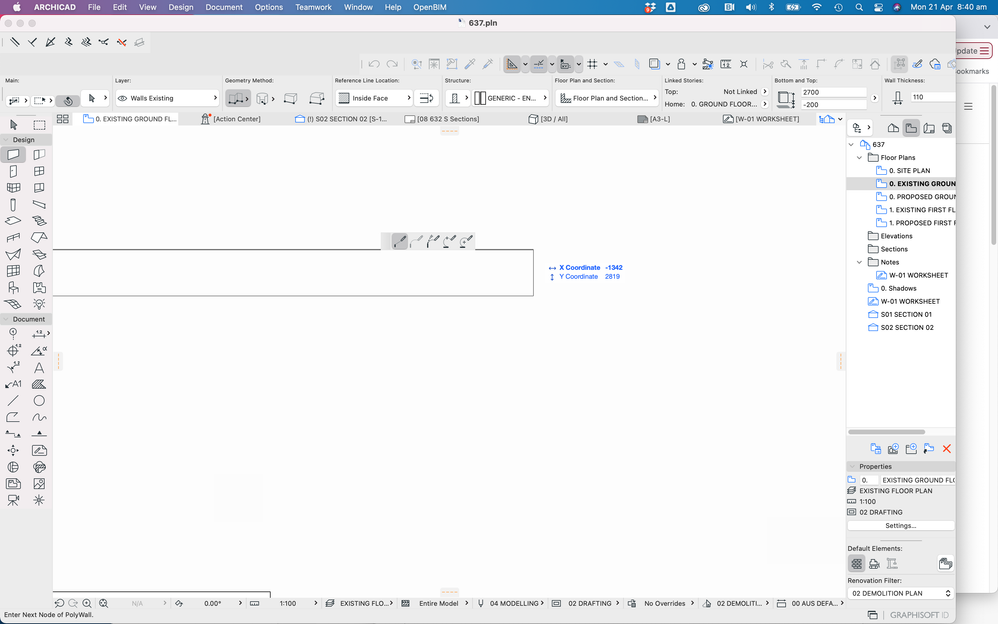Select Straight wall geometry method
The width and height of the screenshot is (998, 624).
(x=237, y=98)
